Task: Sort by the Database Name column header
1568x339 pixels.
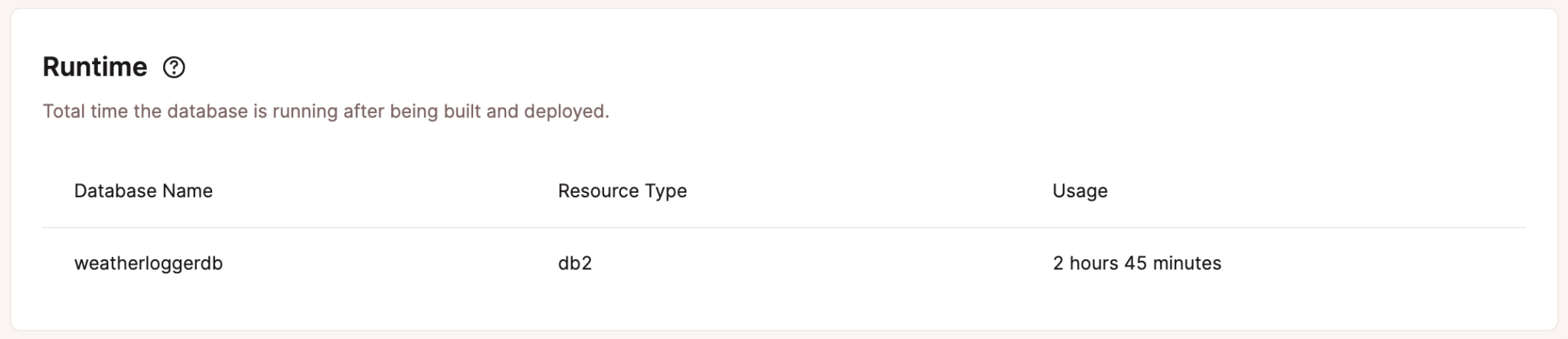Action: pyautogui.click(x=143, y=191)
